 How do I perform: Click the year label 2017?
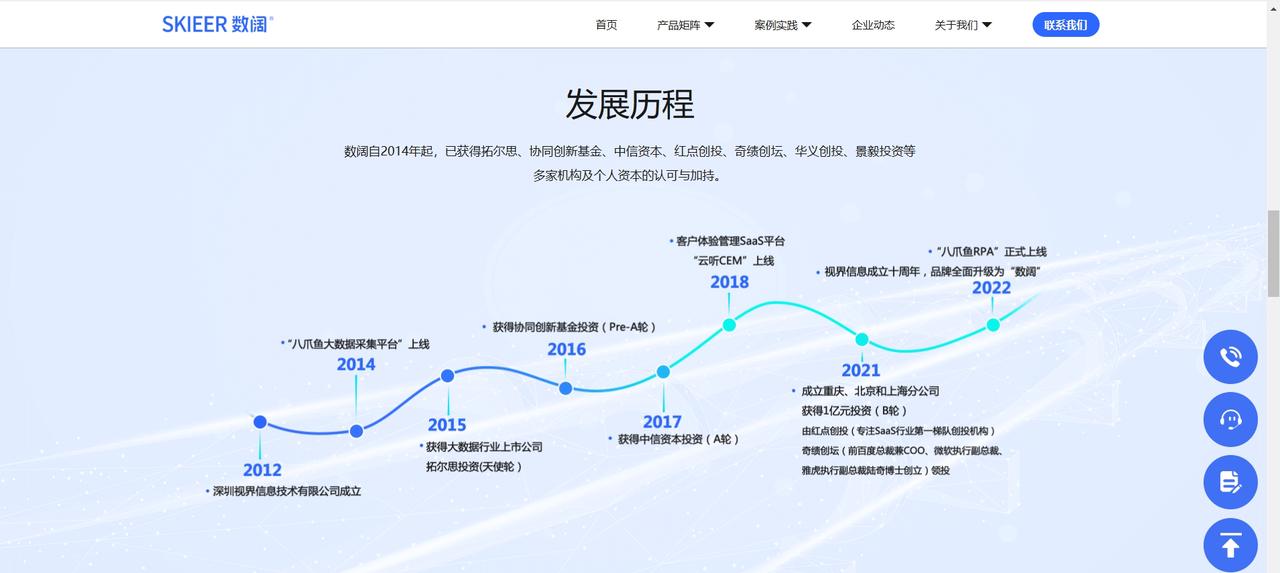click(662, 422)
